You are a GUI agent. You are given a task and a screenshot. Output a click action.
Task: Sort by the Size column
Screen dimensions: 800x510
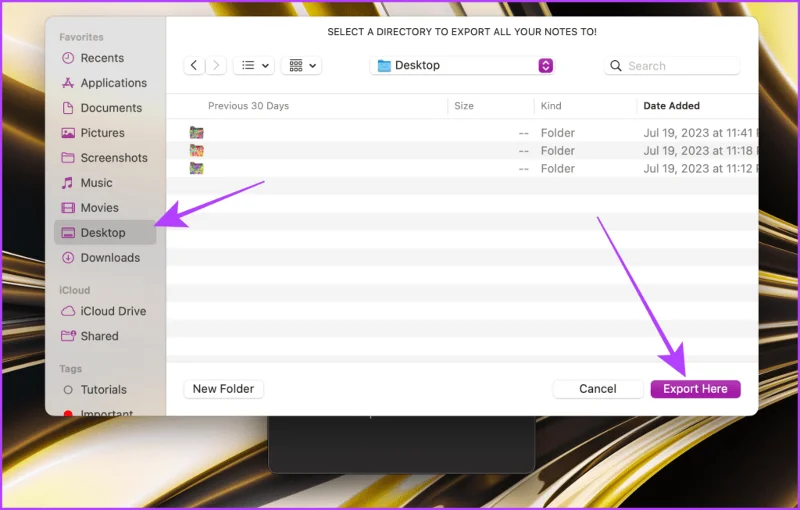coord(464,106)
